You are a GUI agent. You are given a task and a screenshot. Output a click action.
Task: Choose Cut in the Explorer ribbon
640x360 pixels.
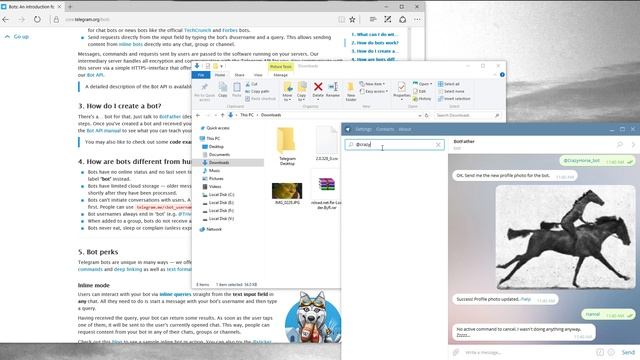click(251, 84)
